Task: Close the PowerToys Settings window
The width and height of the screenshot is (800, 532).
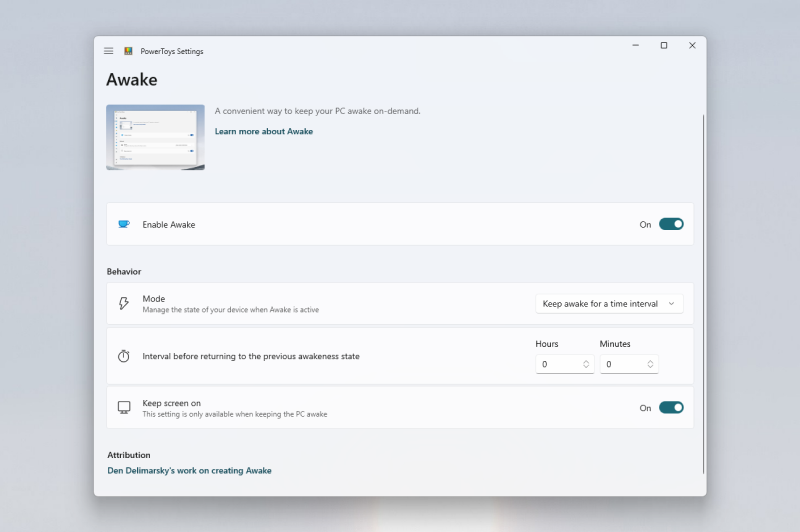Action: click(692, 45)
